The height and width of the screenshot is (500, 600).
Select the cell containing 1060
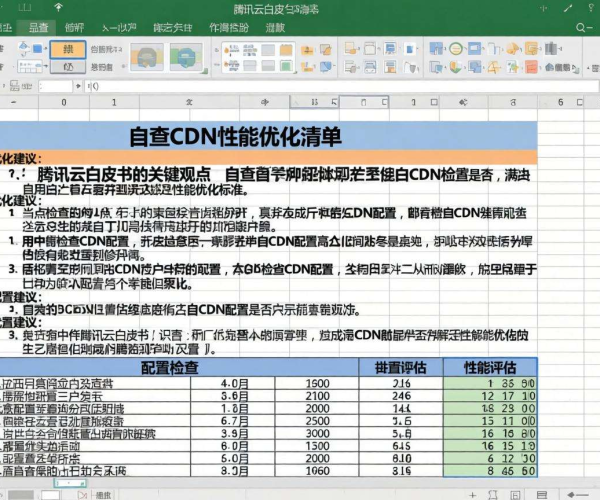[317, 471]
